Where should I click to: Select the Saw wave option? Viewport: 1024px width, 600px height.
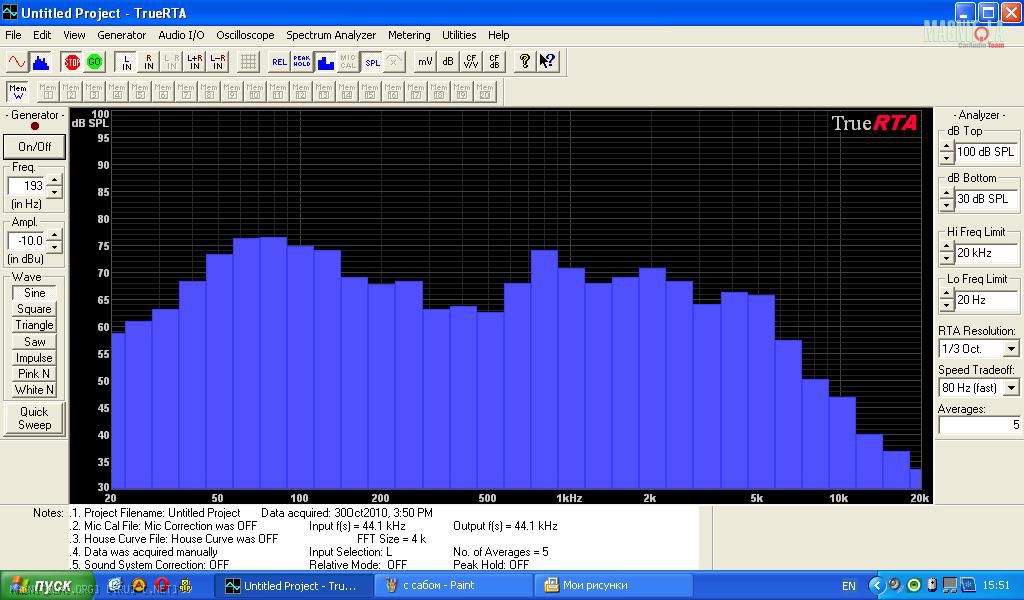[x=34, y=341]
